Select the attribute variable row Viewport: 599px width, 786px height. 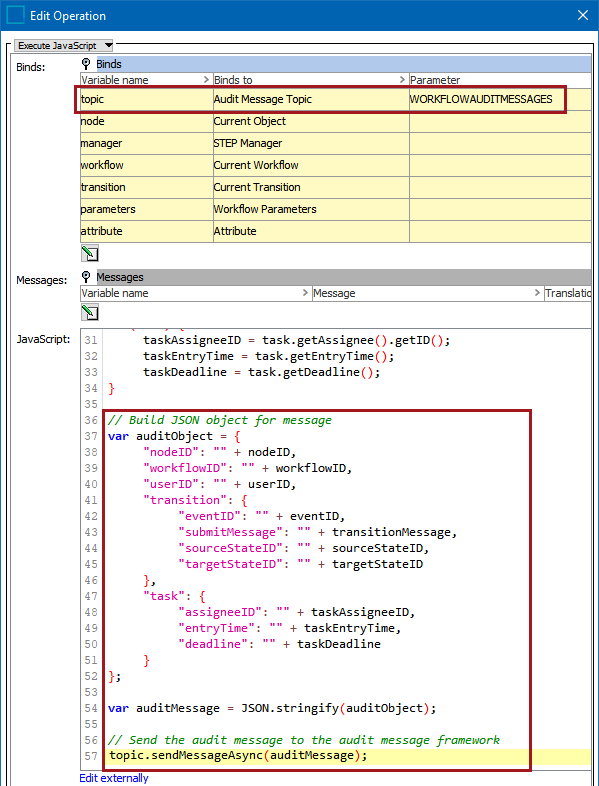[x=335, y=231]
